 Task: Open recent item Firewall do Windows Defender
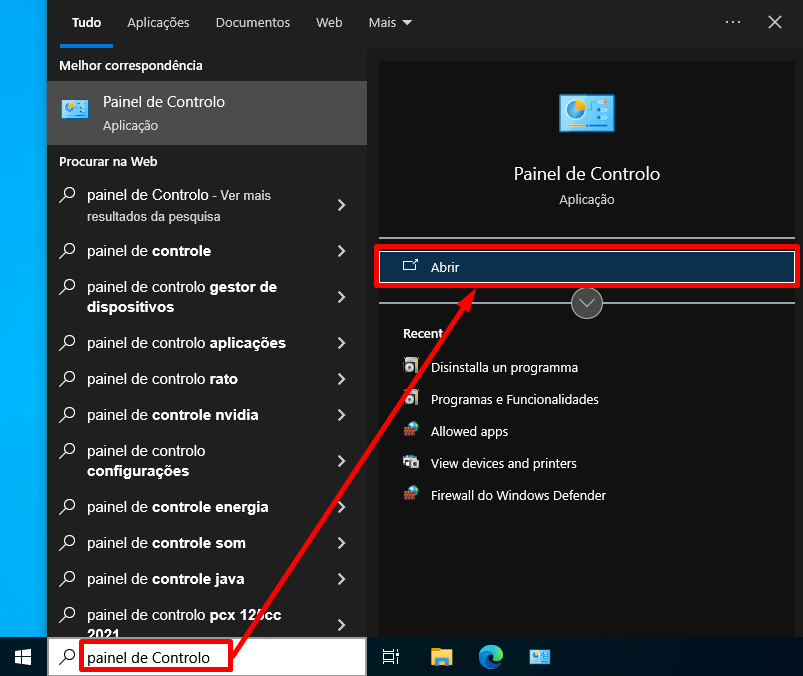click(x=518, y=495)
